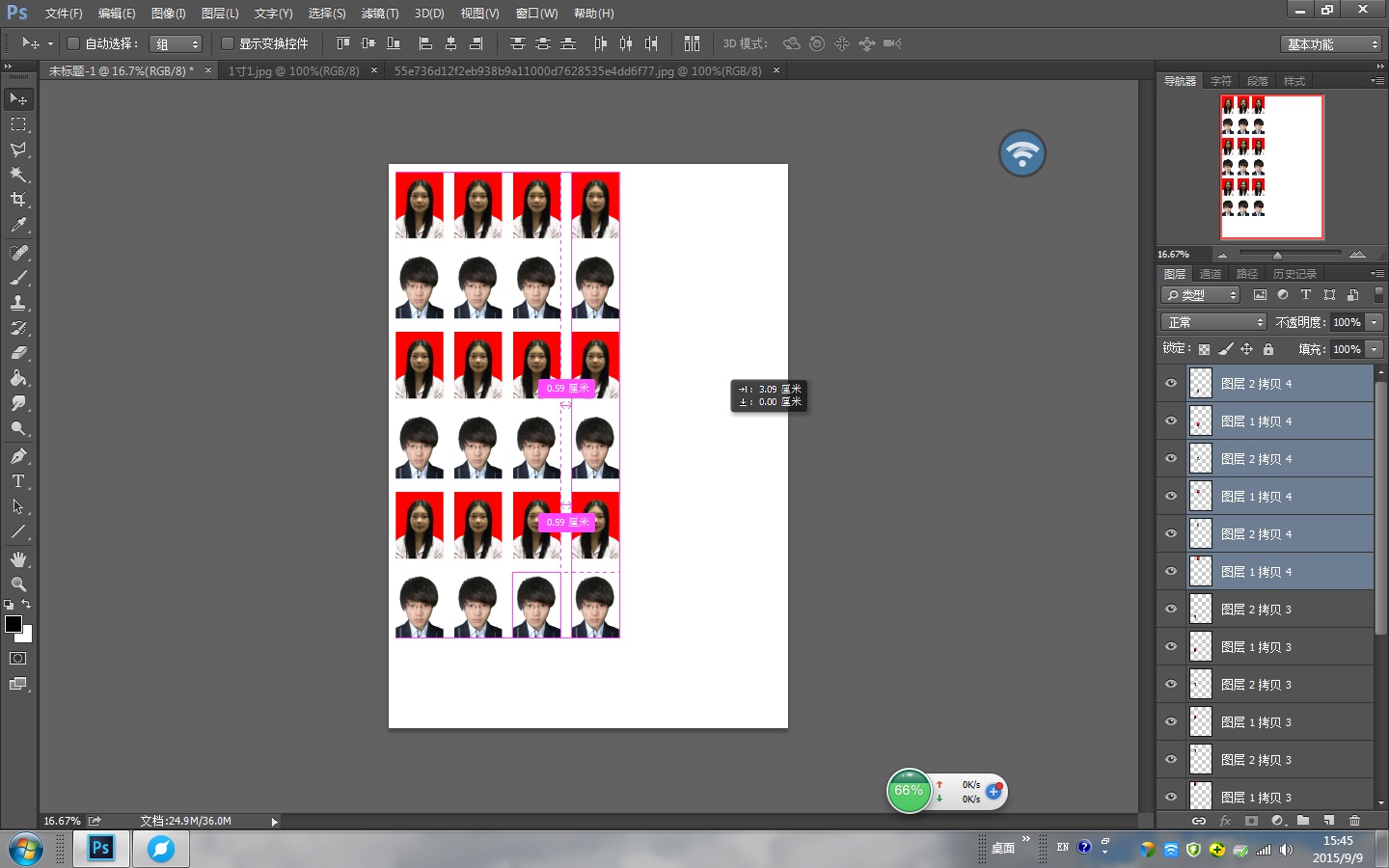Open the 基本功能 workspace dropdown
The width and height of the screenshot is (1389, 868).
1332,44
